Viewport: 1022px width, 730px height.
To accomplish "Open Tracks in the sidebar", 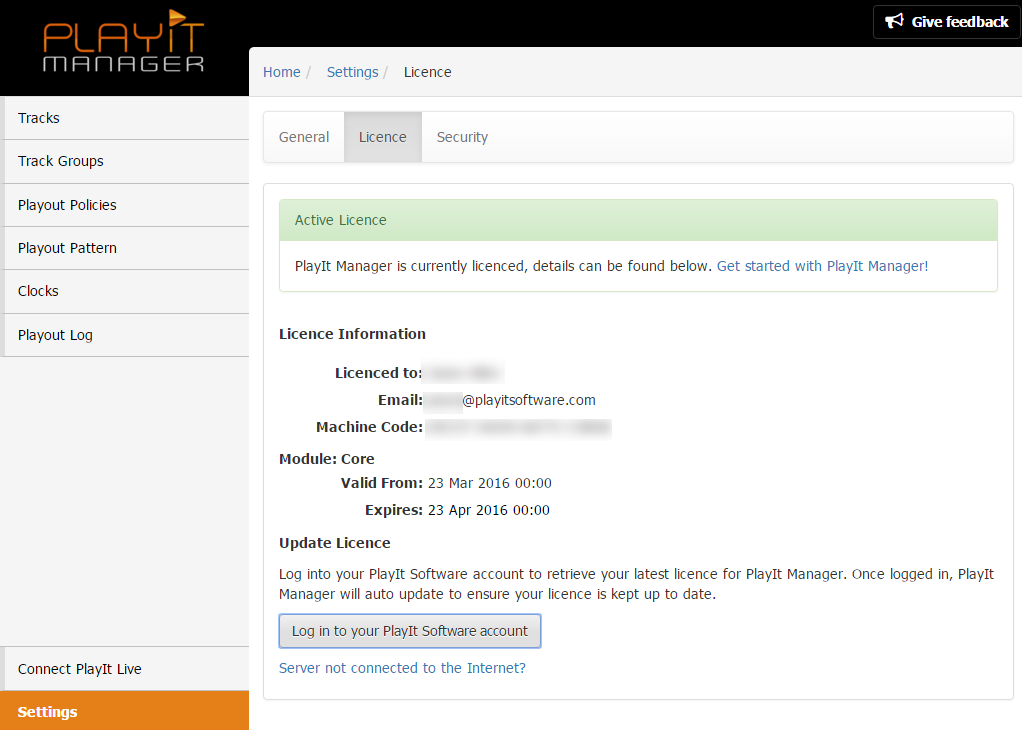I will tap(39, 118).
